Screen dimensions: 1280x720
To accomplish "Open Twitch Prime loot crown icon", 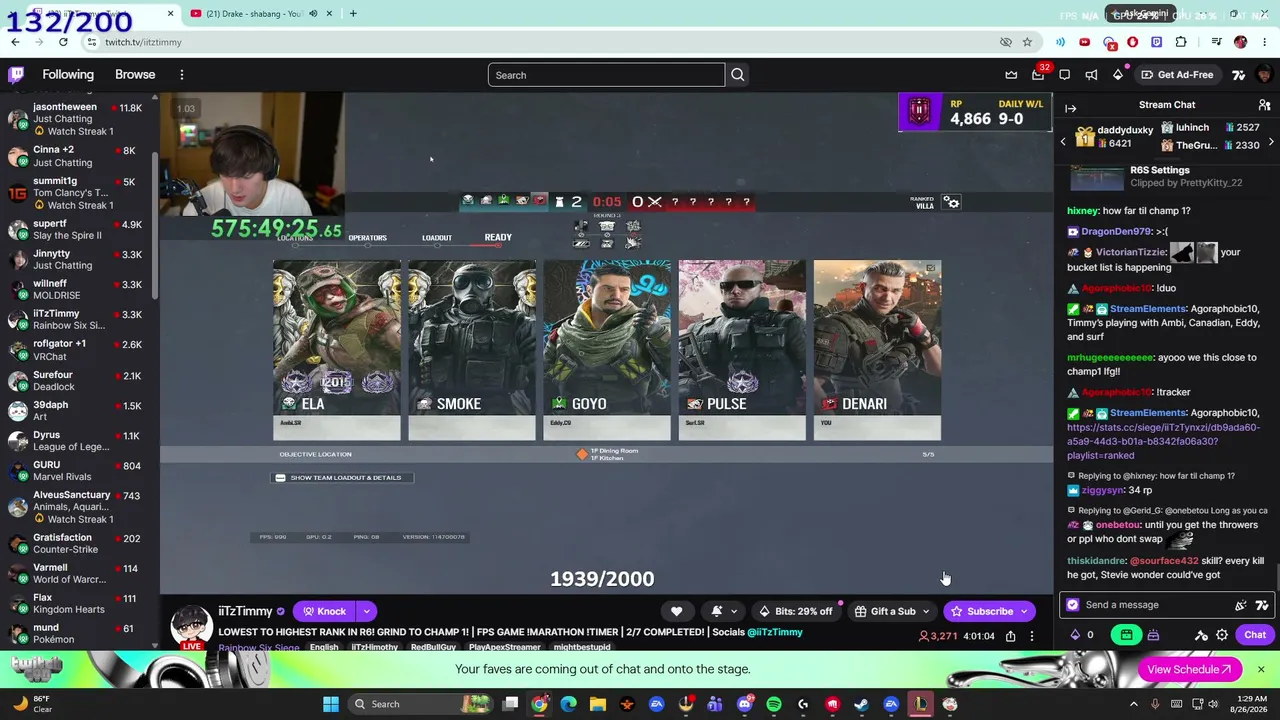I will click(x=1011, y=75).
